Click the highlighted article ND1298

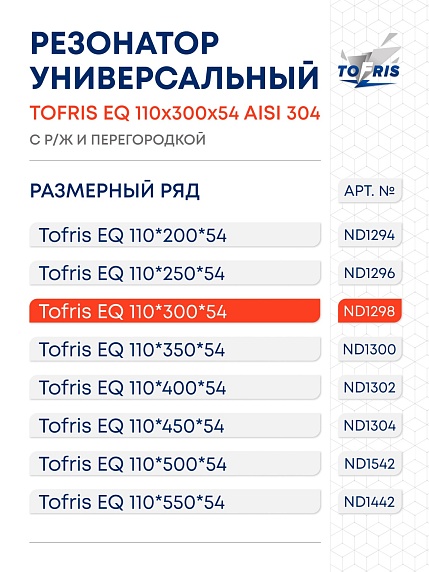[x=370, y=311]
